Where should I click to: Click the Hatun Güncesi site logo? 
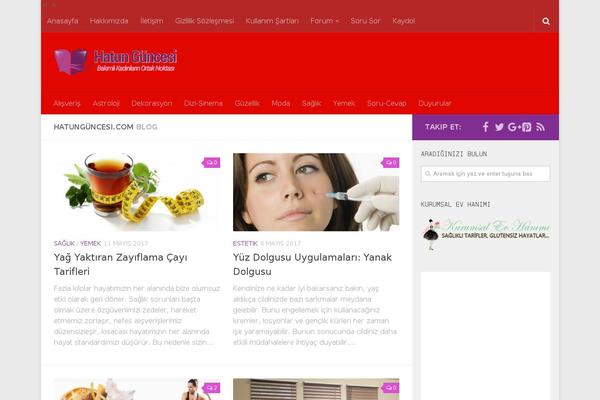115,61
